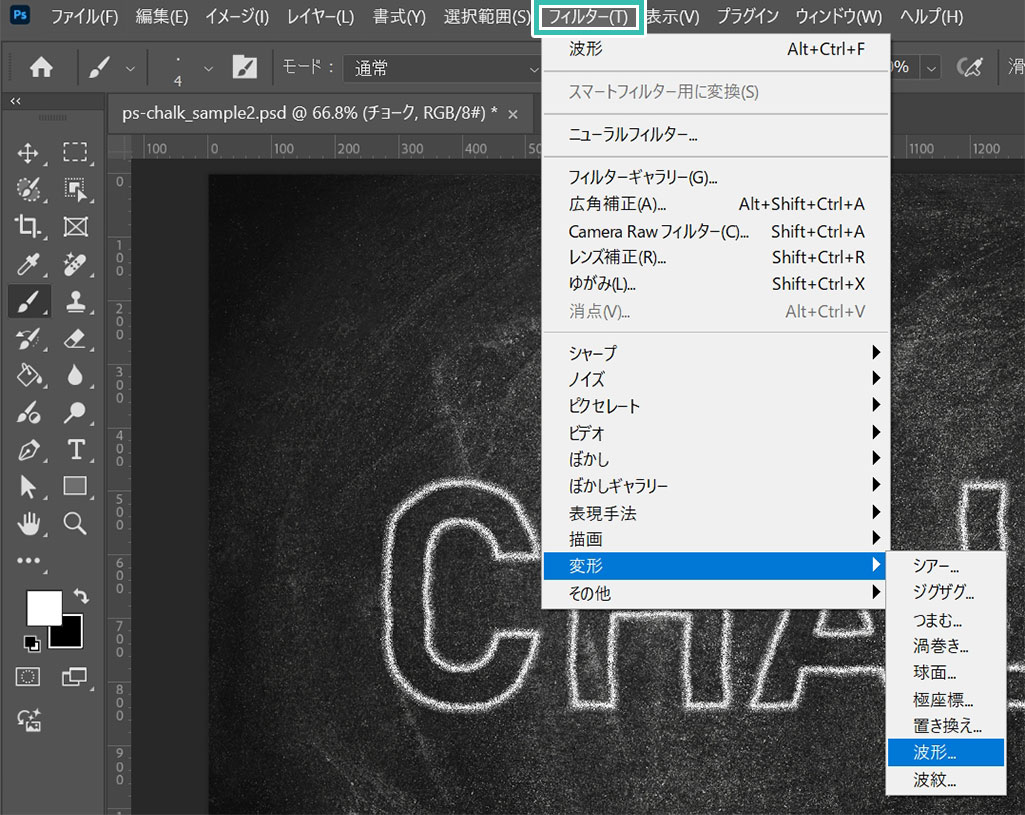Change the screen mode
The image size is (1025, 815).
pyautogui.click(x=75, y=677)
